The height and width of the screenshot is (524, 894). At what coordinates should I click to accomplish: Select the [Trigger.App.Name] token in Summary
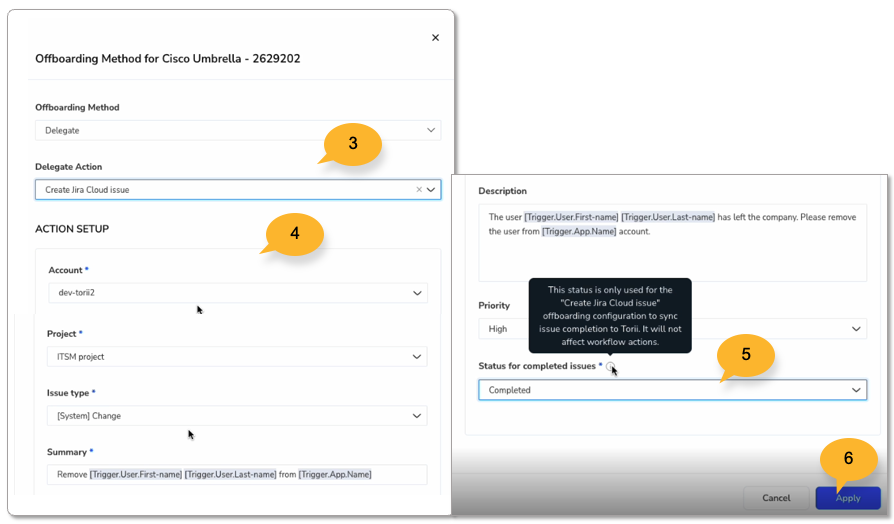[x=335, y=474]
